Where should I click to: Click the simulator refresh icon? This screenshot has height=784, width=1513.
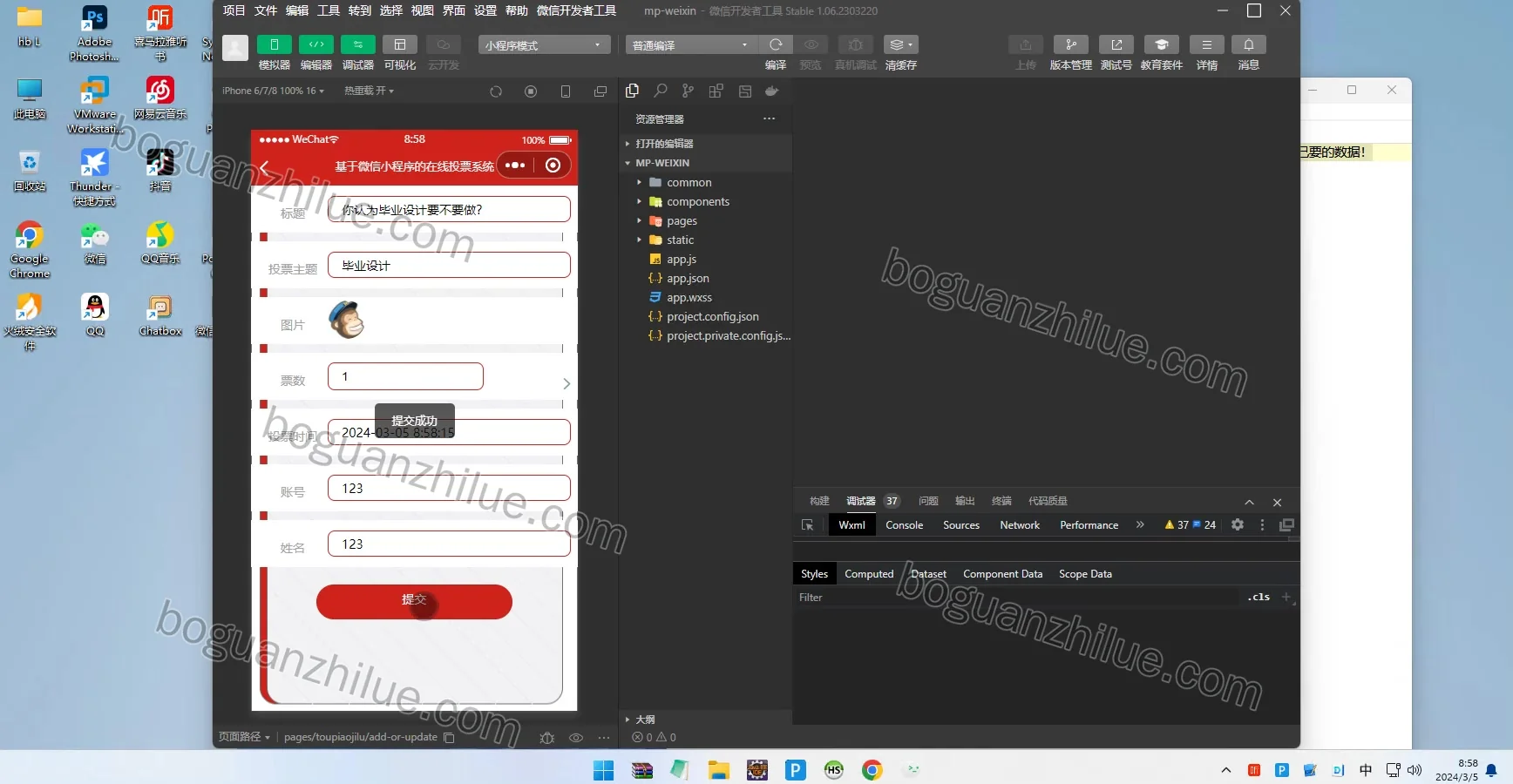tap(496, 91)
